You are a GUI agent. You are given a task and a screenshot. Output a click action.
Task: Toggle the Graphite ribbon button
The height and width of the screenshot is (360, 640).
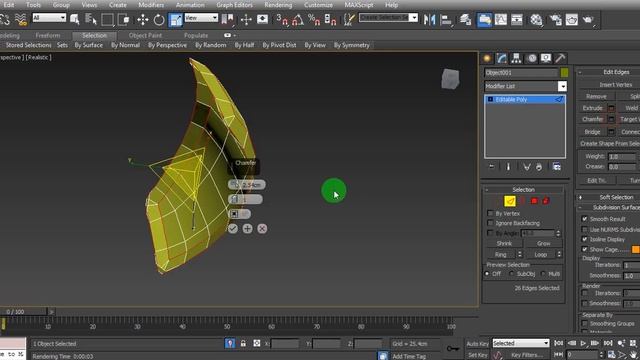[x=484, y=19]
